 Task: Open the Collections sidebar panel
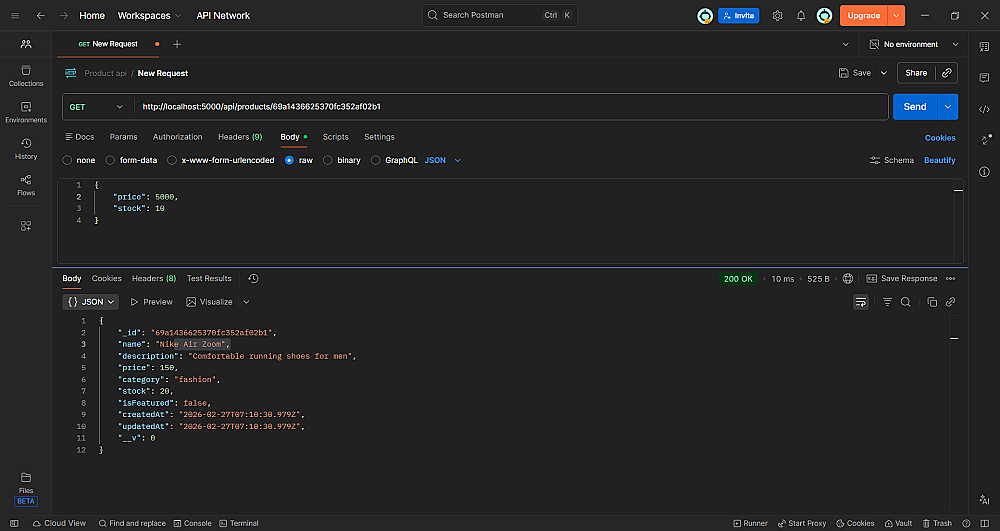click(x=26, y=76)
